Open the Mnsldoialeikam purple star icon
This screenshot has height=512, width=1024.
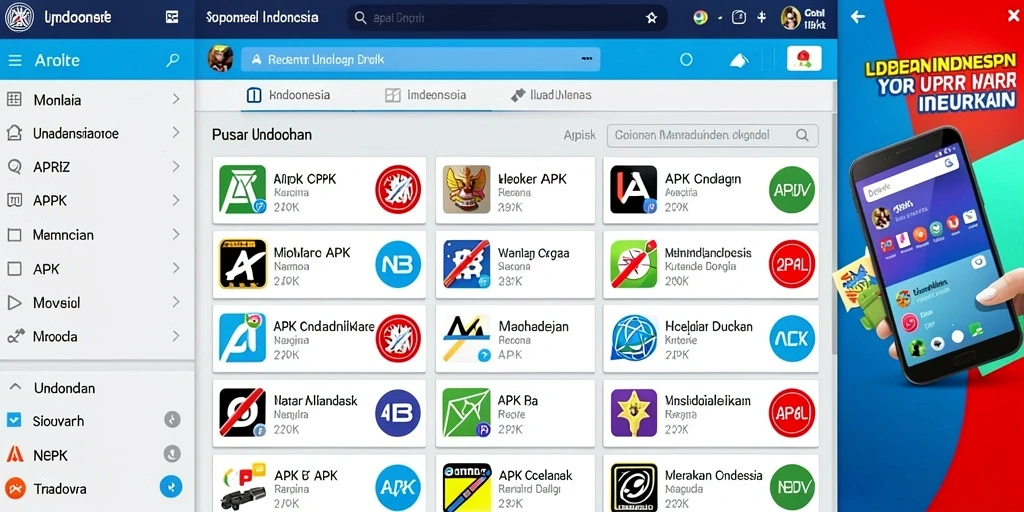point(633,413)
